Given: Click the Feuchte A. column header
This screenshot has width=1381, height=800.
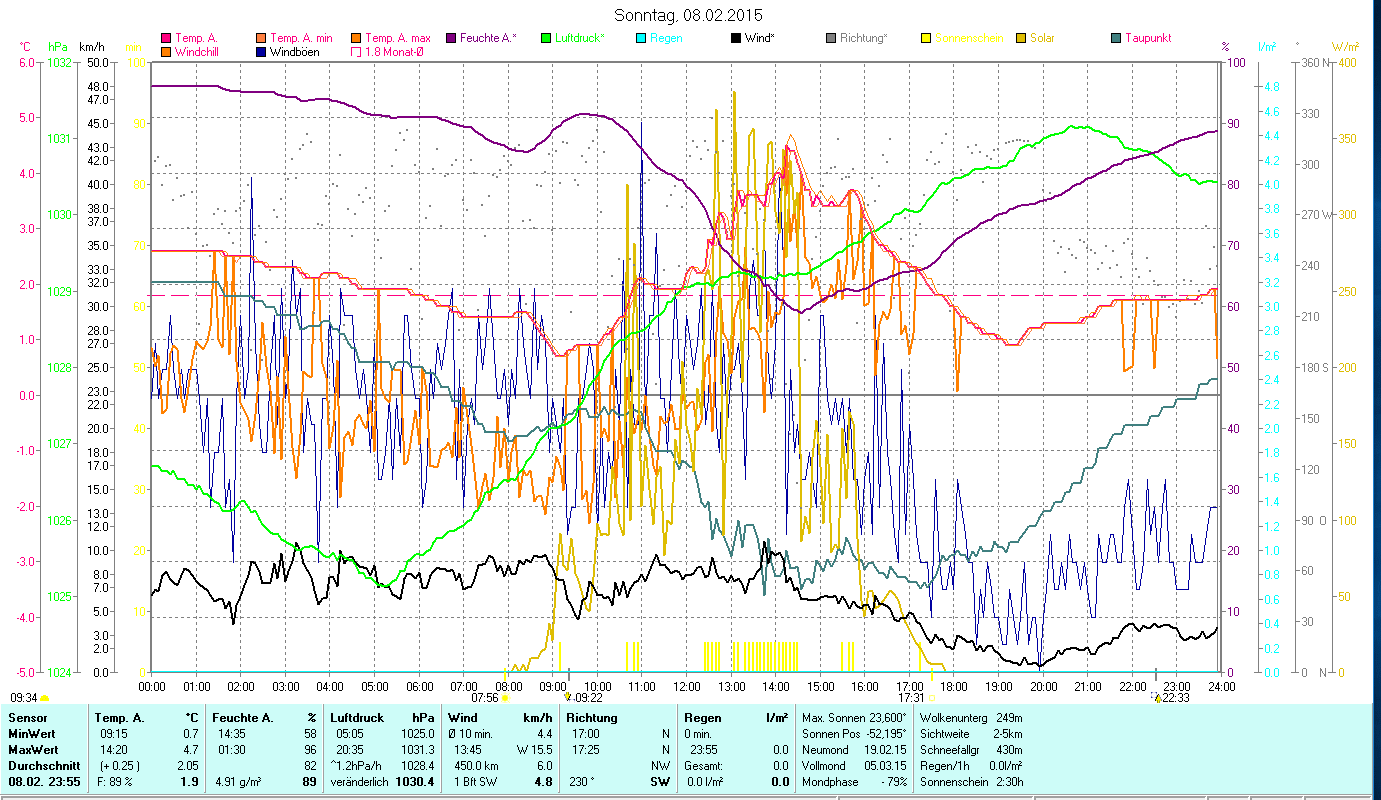Looking at the screenshot, I should (x=244, y=718).
